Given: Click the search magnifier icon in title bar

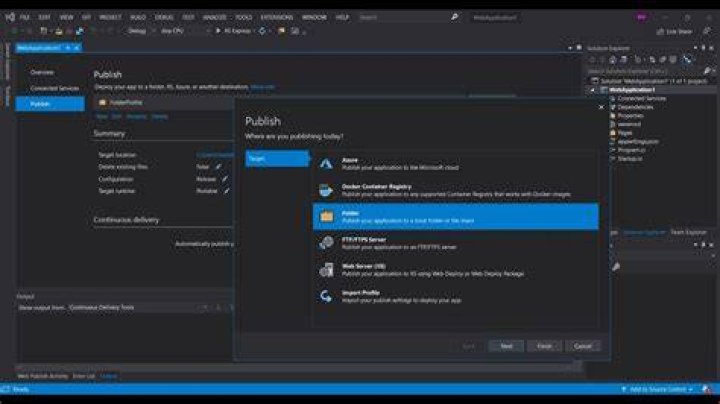Looking at the screenshot, I should (x=454, y=17).
